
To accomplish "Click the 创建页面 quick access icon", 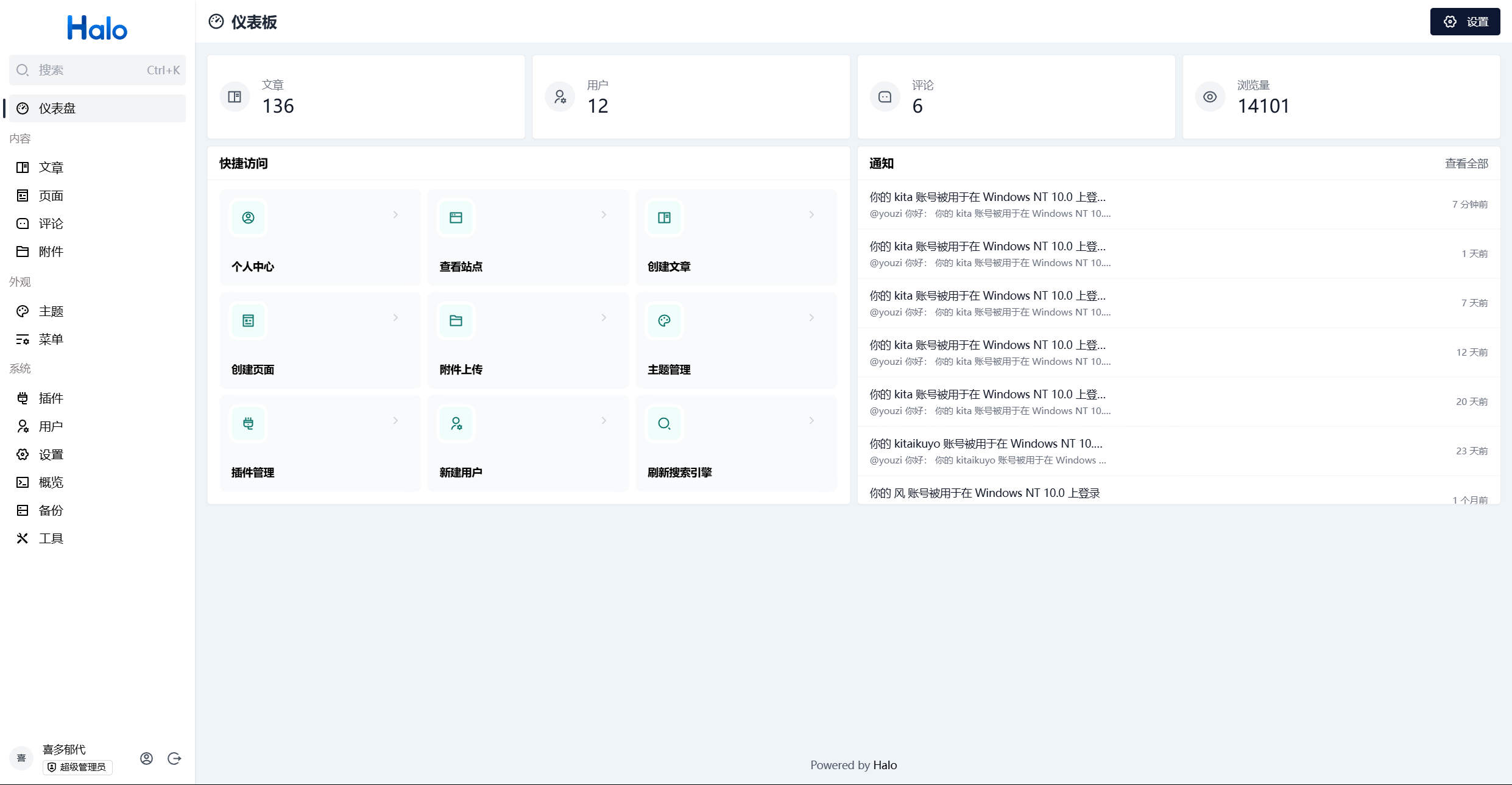I will pos(248,320).
